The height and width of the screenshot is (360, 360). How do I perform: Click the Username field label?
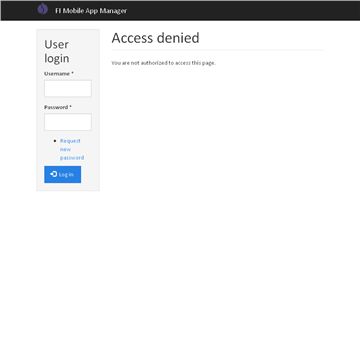57,74
